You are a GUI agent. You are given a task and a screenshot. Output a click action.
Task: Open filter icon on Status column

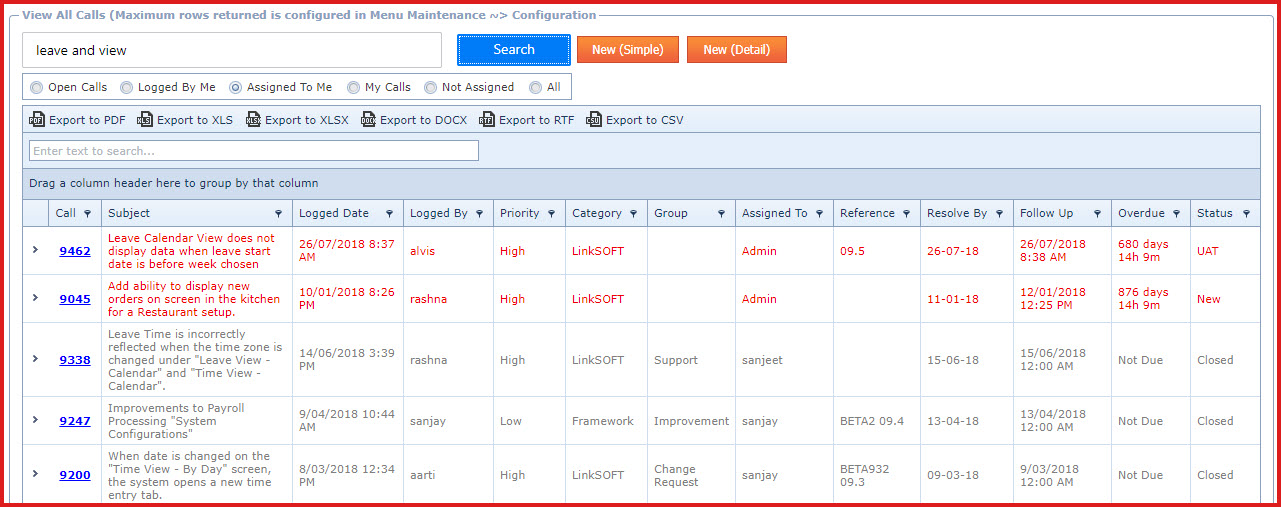pyautogui.click(x=1246, y=214)
